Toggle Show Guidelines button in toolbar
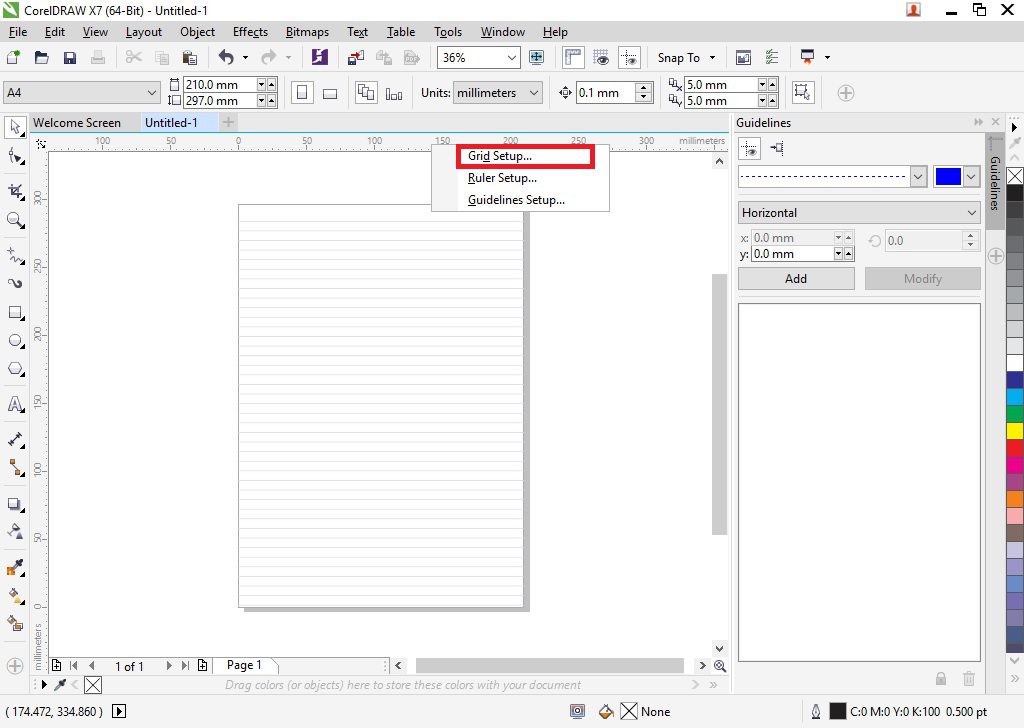 tap(630, 57)
